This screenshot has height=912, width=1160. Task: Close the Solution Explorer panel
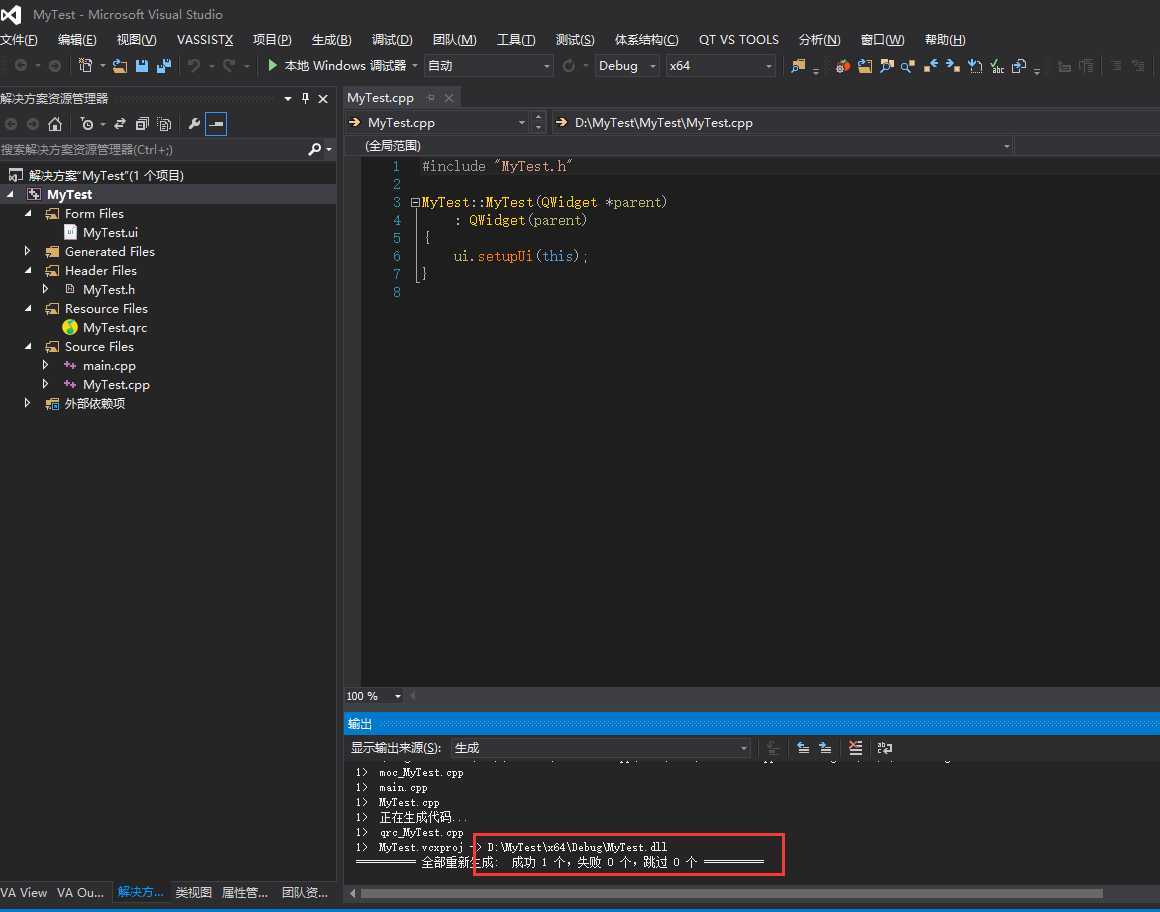(323, 98)
